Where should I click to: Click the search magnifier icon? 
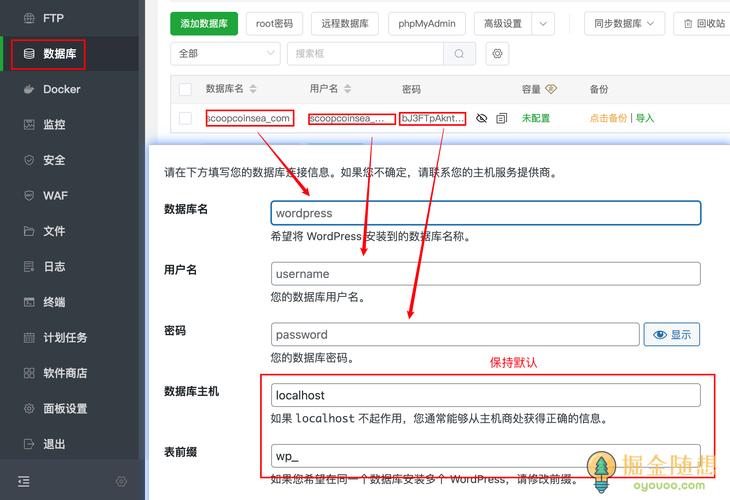[459, 54]
